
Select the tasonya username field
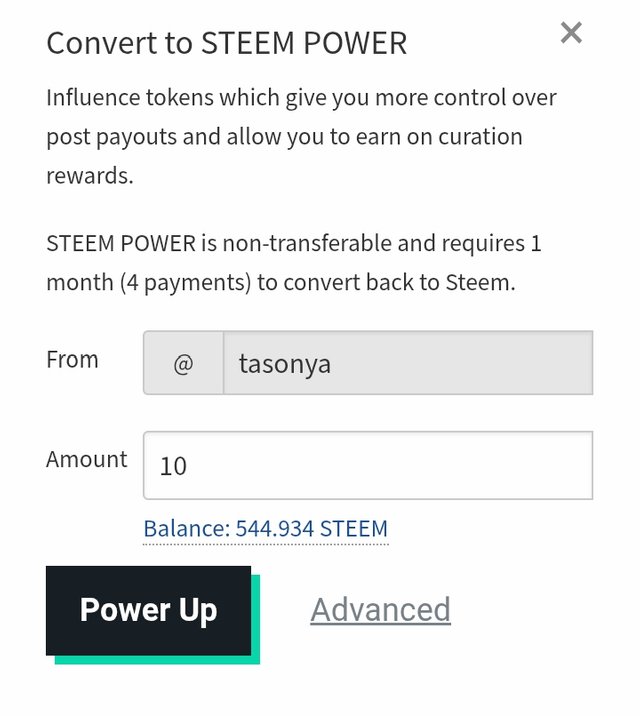[407, 363]
